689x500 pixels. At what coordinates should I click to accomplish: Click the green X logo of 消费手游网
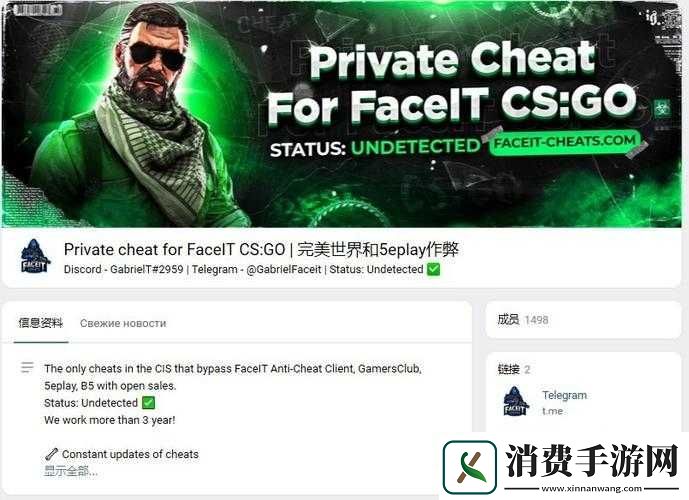[469, 467]
